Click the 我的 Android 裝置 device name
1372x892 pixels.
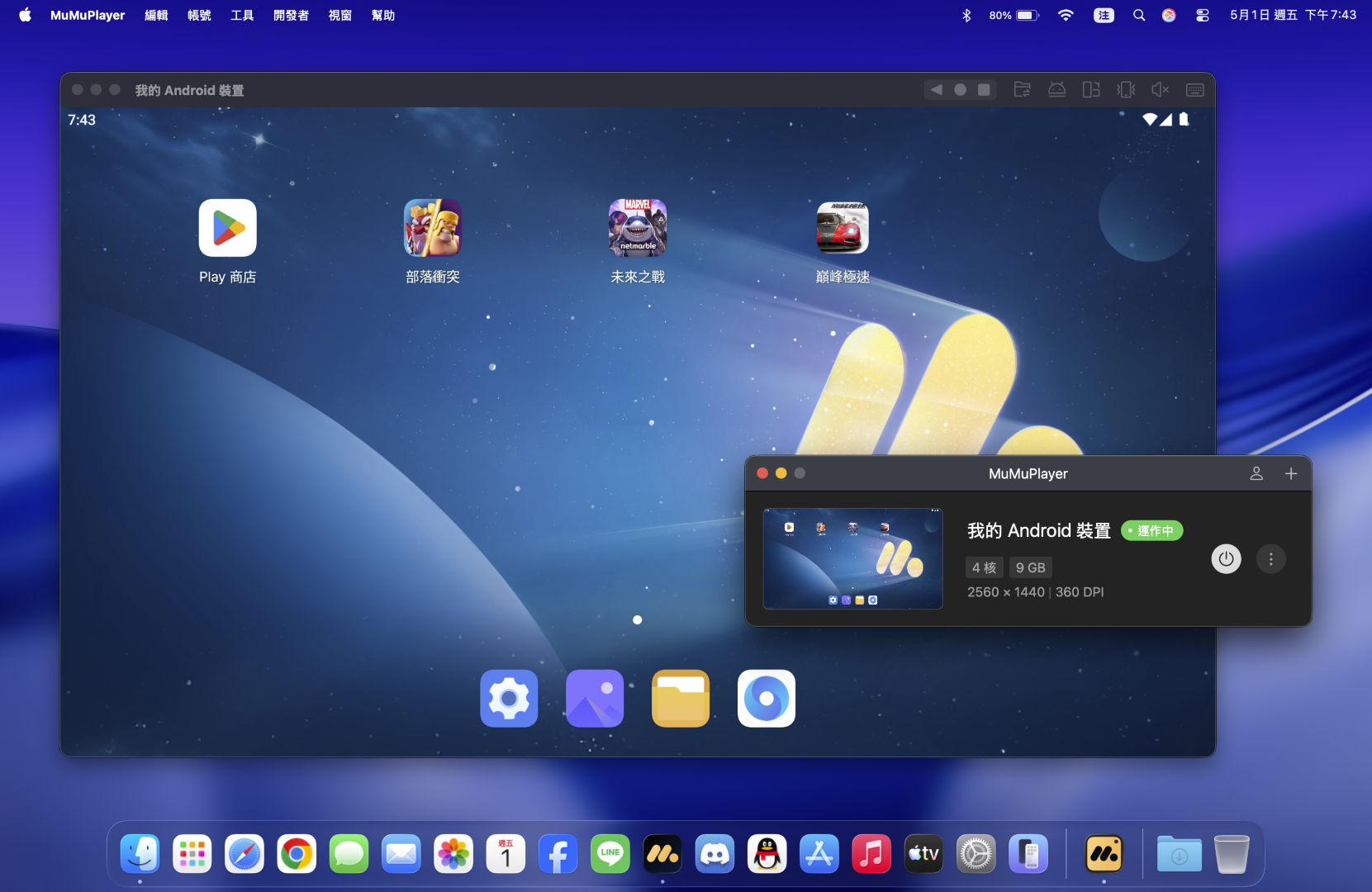[x=1039, y=530]
